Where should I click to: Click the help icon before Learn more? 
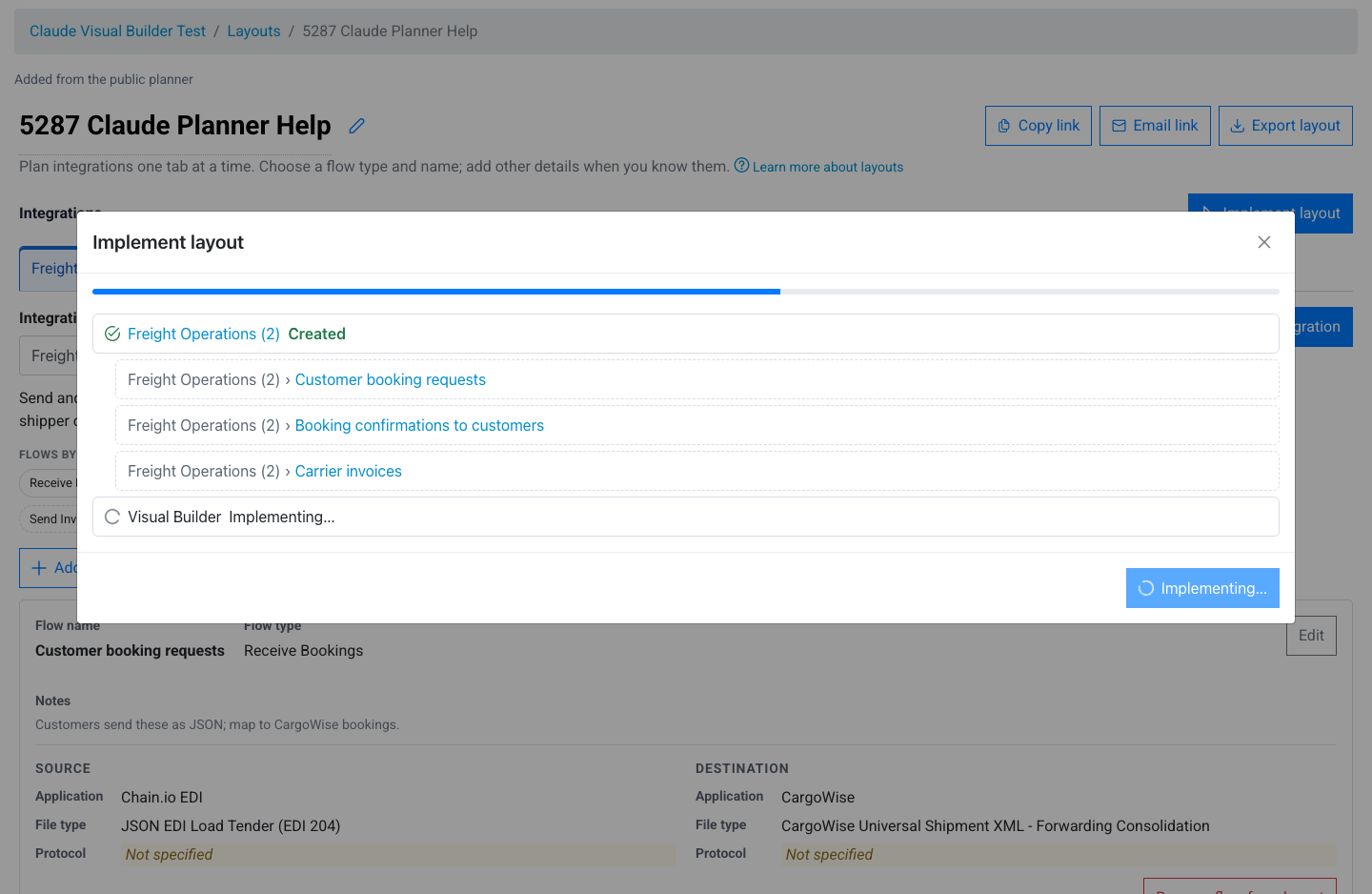click(741, 165)
